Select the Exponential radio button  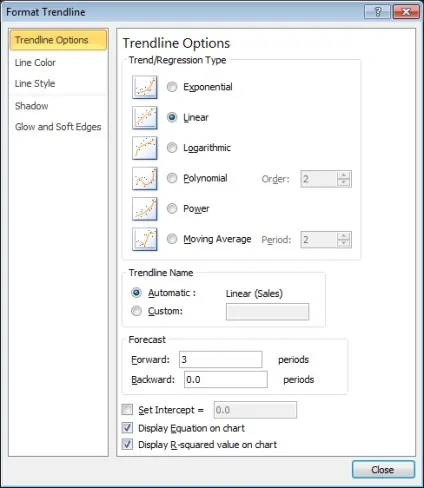click(172, 87)
